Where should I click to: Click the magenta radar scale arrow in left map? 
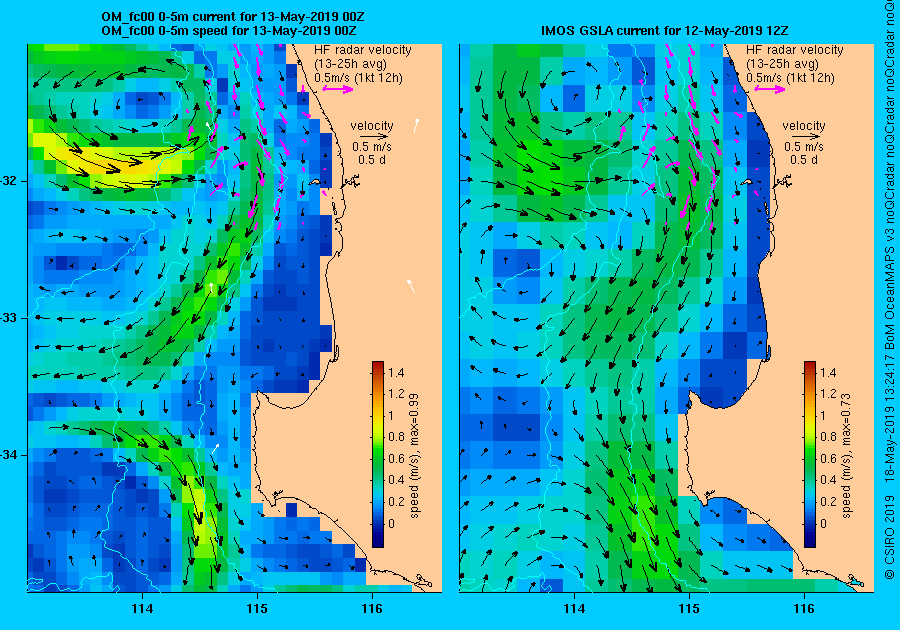pyautogui.click(x=338, y=89)
